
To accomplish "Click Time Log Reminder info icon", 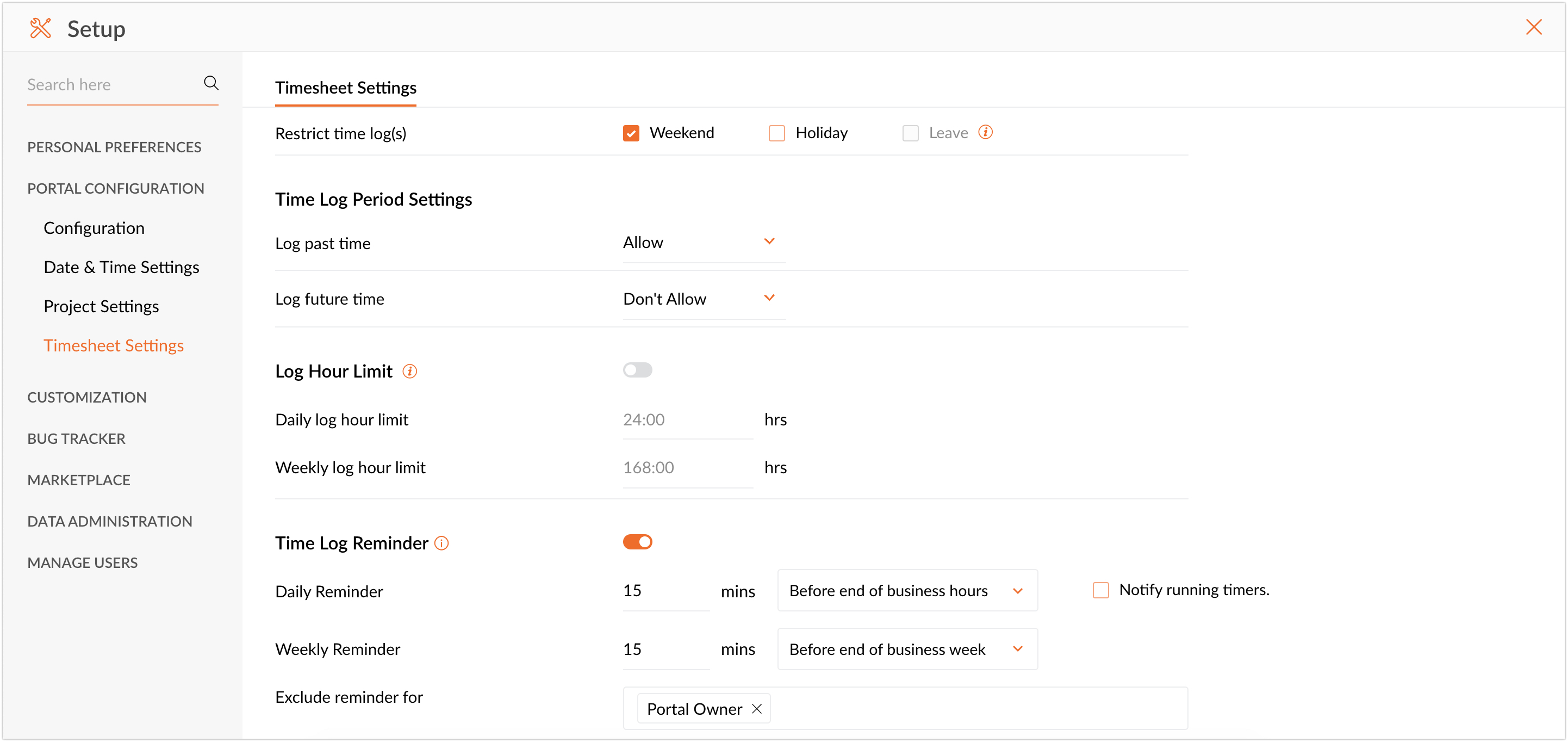I will coord(441,543).
